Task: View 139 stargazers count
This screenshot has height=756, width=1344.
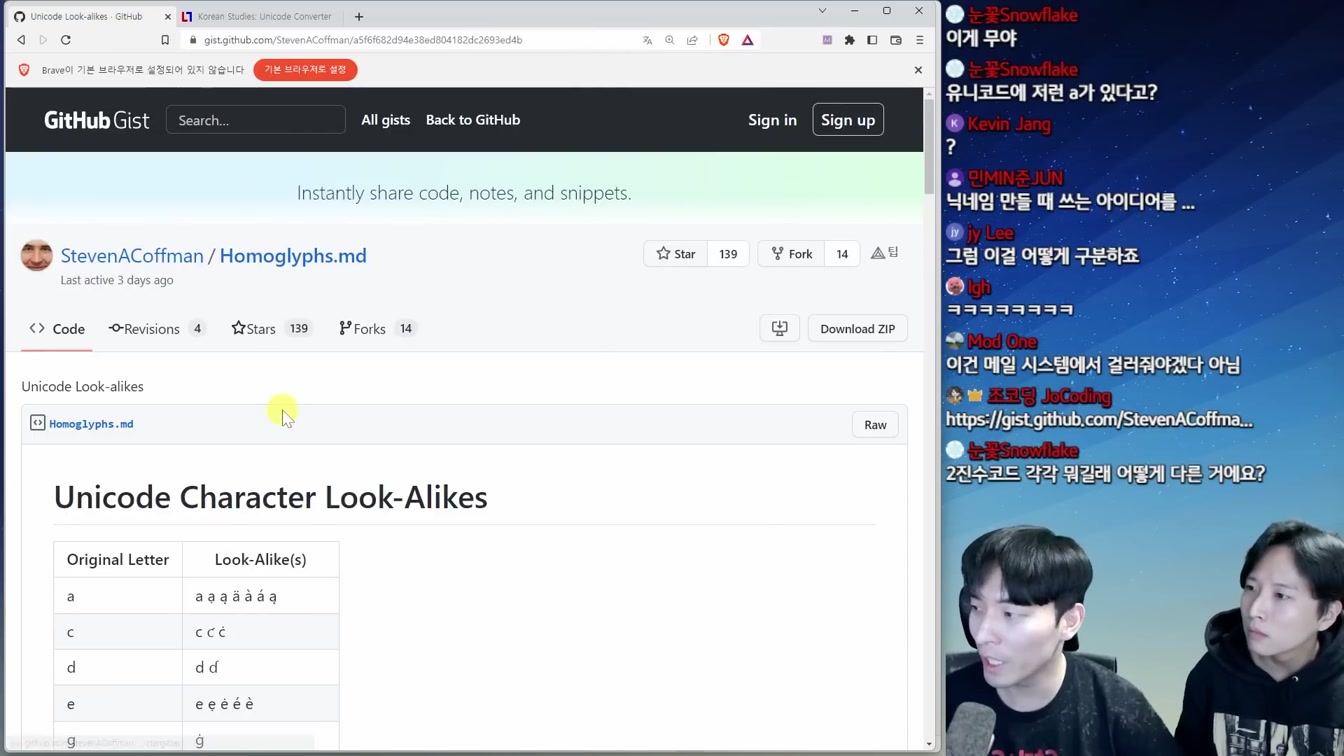Action: click(x=728, y=254)
